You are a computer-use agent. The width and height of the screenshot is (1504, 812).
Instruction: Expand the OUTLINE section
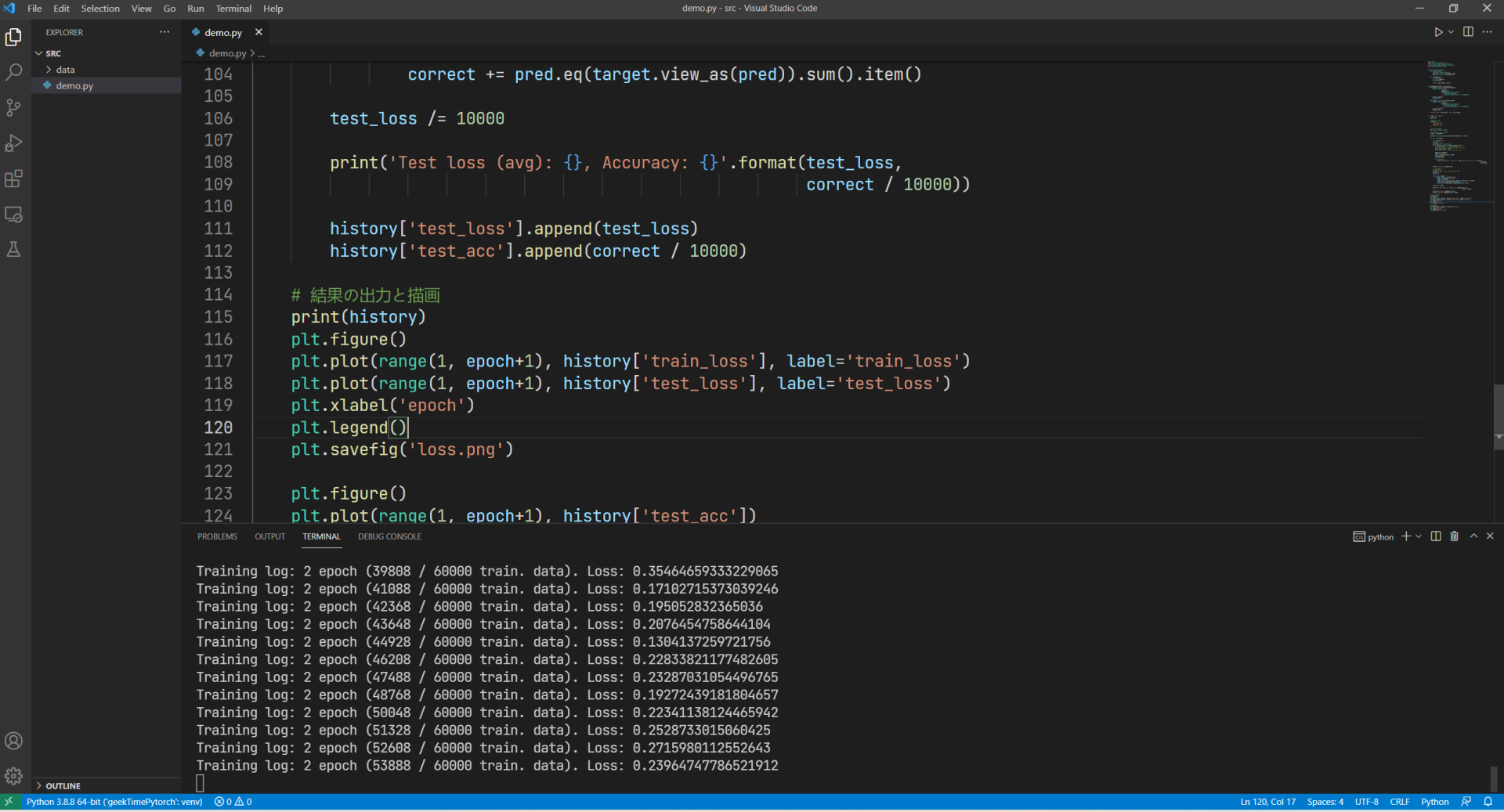(x=63, y=785)
